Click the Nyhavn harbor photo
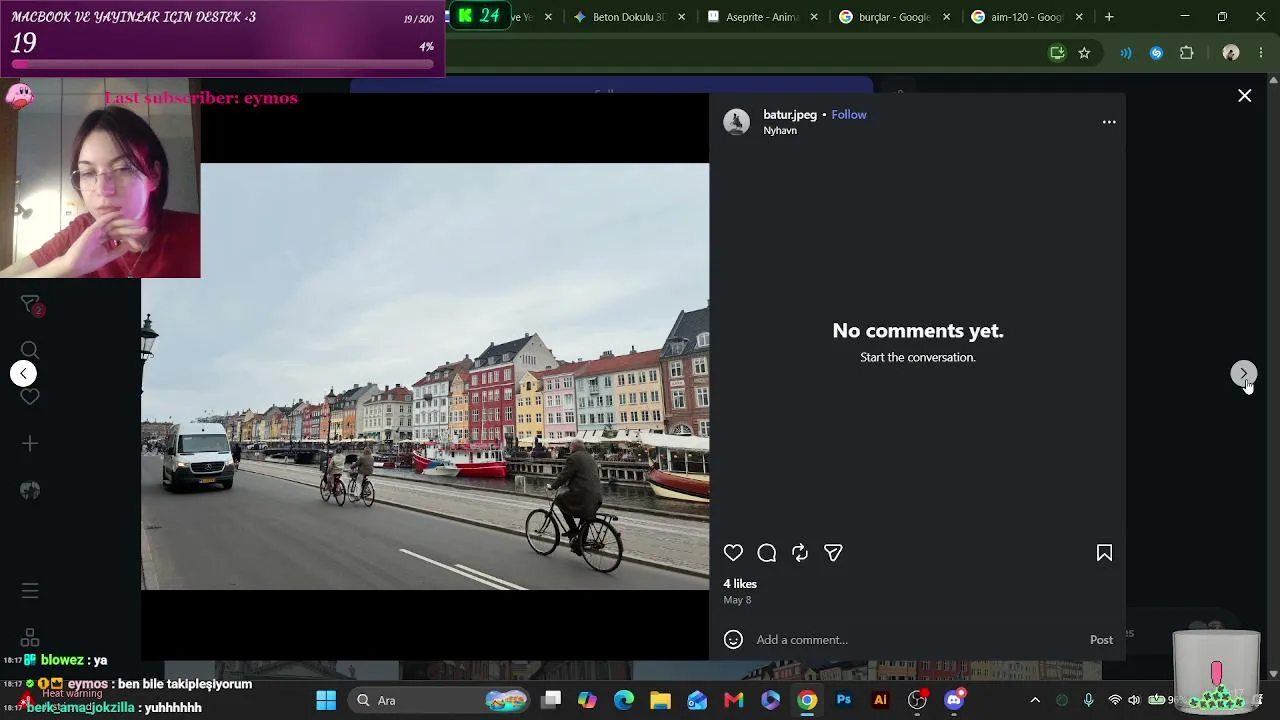The height and width of the screenshot is (720, 1280). pos(425,376)
